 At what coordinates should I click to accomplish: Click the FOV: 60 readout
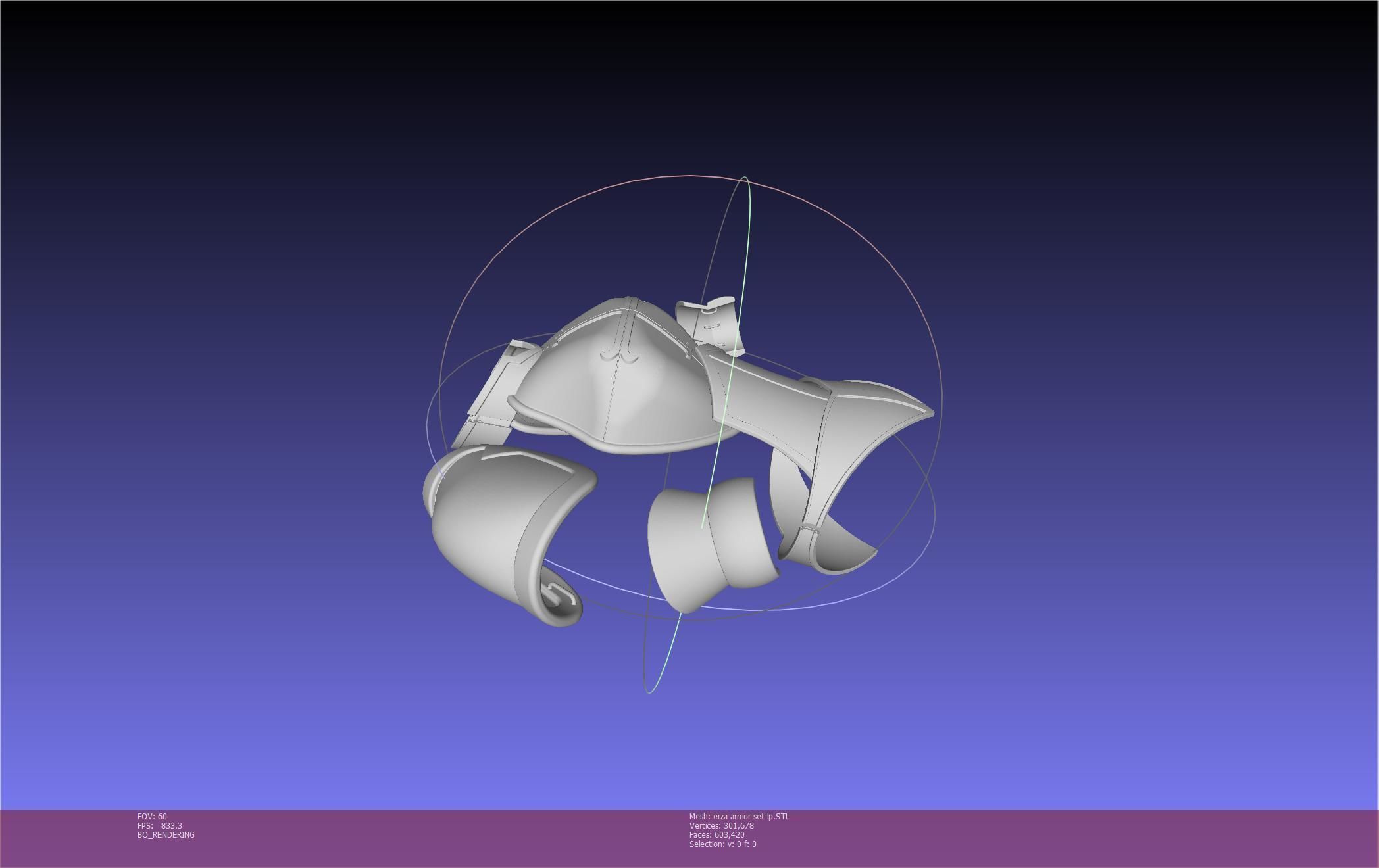click(152, 817)
